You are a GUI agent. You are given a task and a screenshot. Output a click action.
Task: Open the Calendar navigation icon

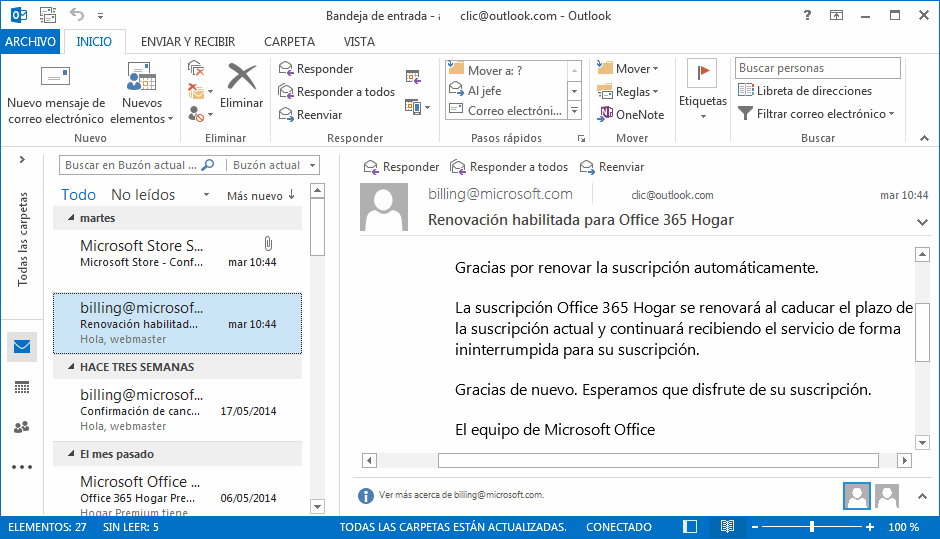[22, 387]
